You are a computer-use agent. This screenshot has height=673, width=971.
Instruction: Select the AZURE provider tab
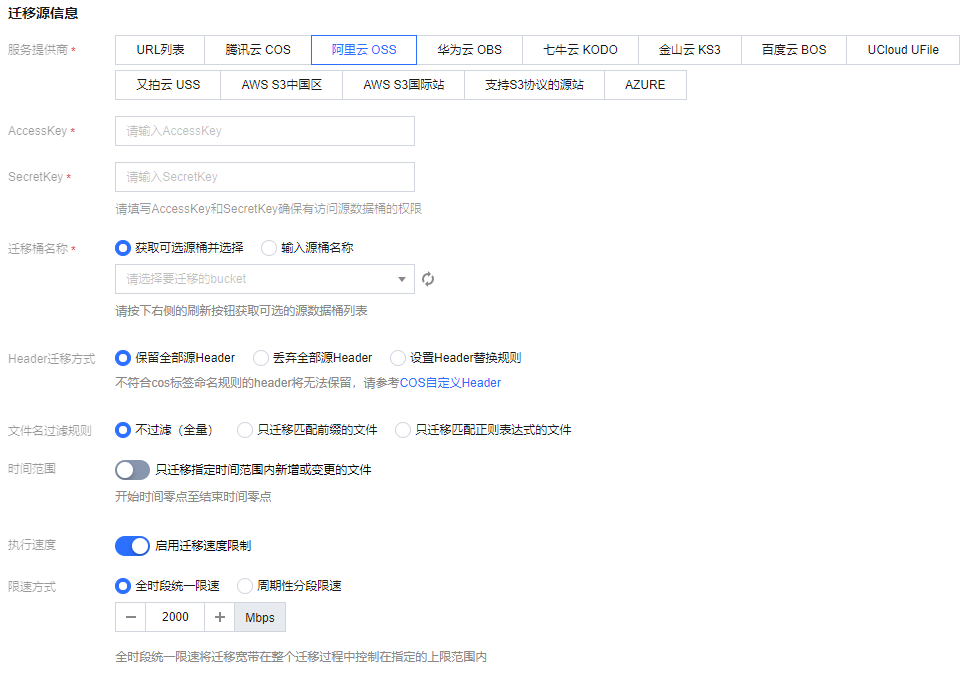point(645,85)
